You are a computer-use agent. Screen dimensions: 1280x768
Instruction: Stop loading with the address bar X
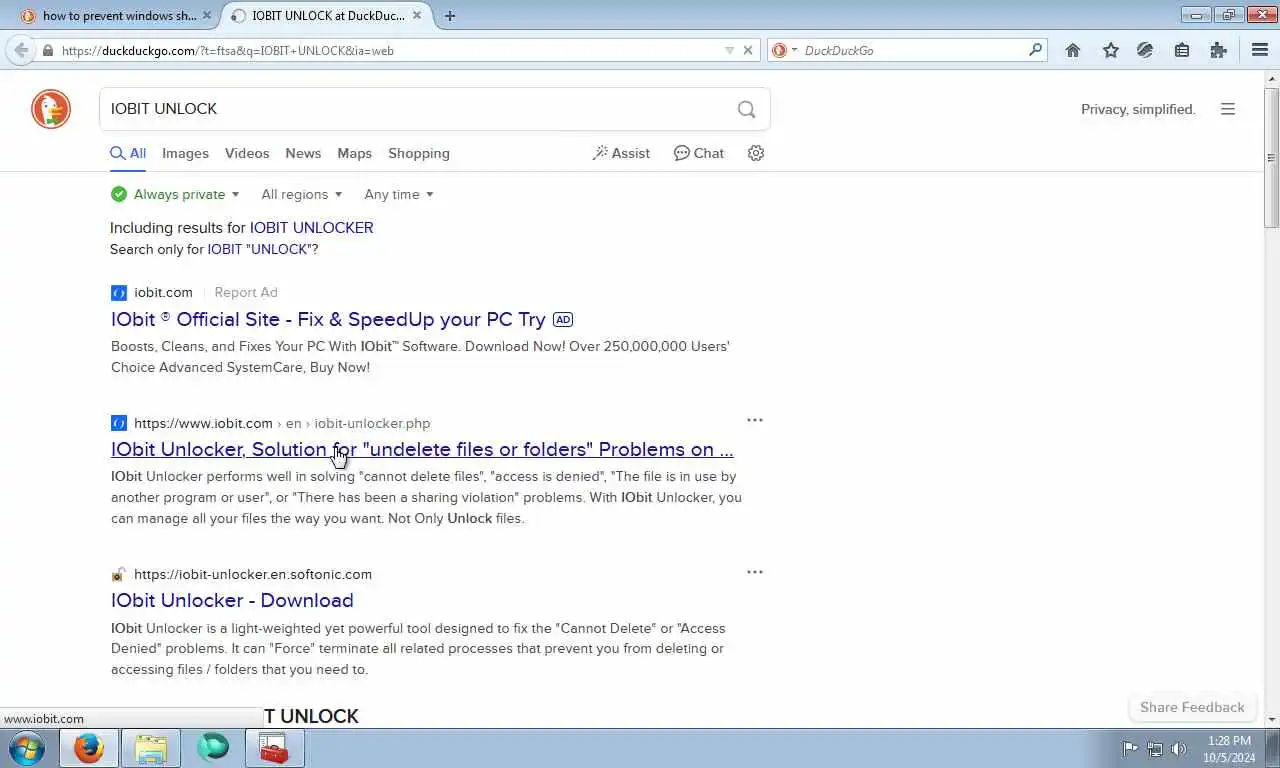coord(747,50)
